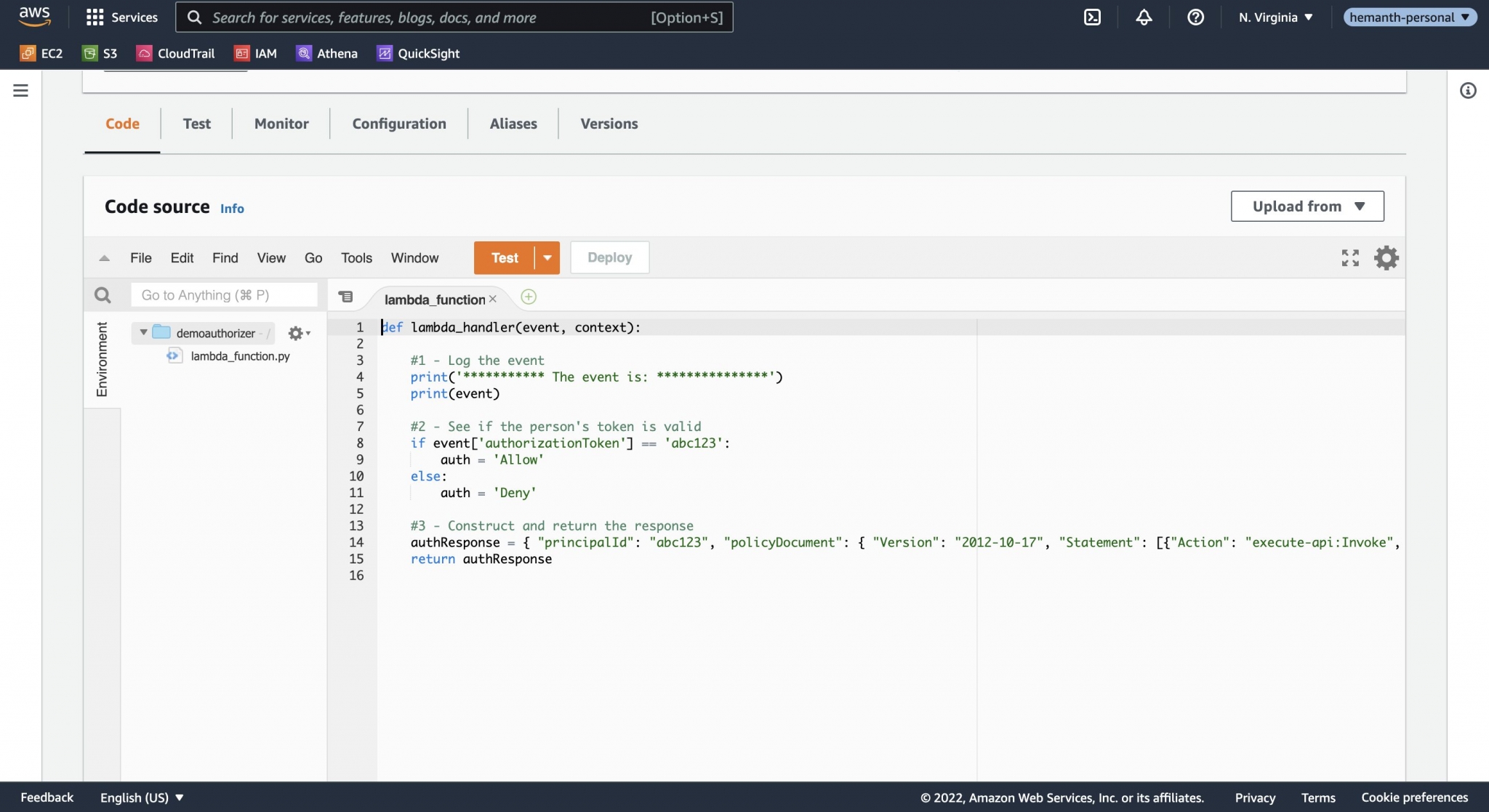Open the QuickSight favorites shortcut

pyautogui.click(x=418, y=53)
